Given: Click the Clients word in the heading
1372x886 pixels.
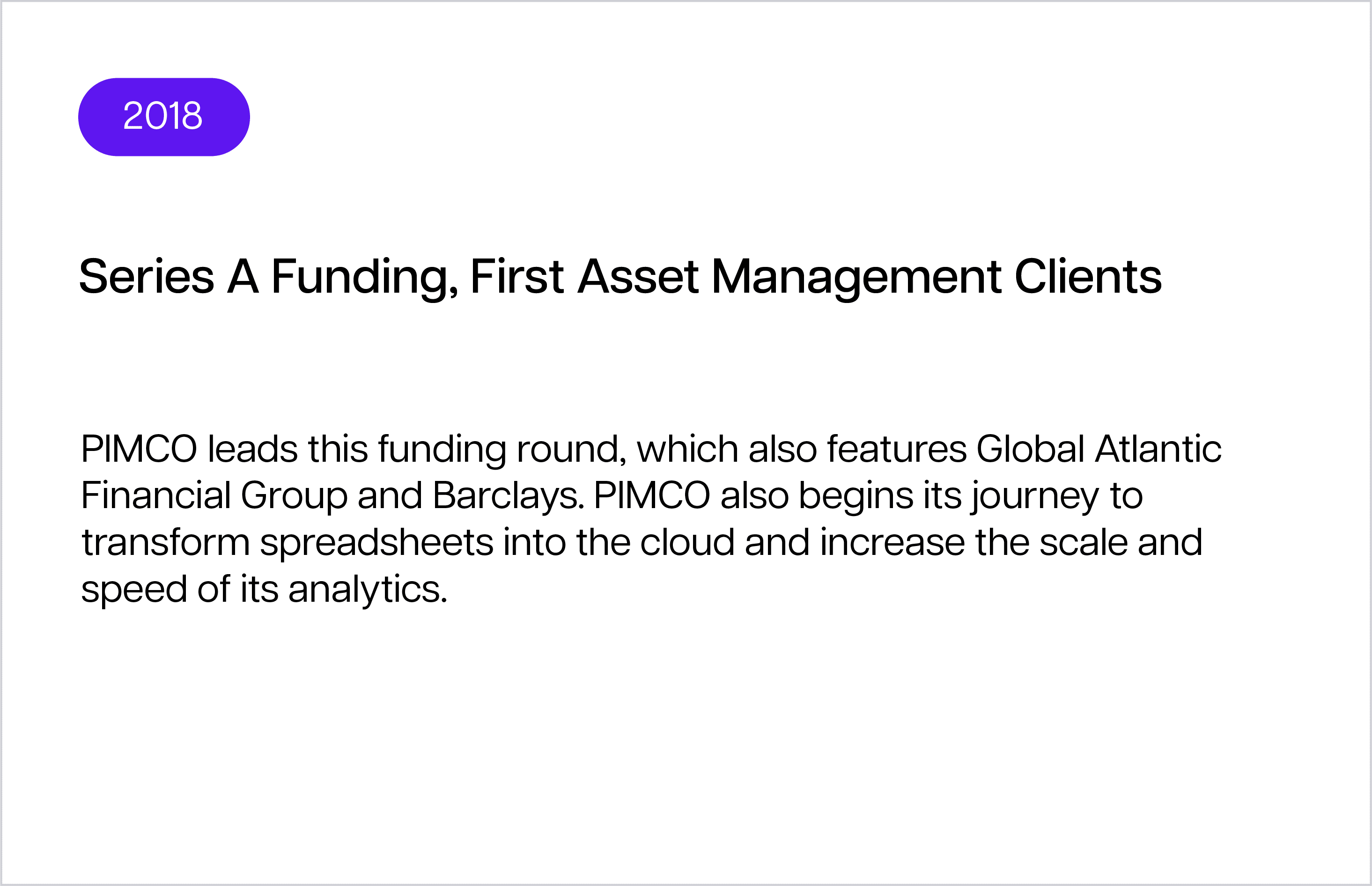Looking at the screenshot, I should 1088,277.
